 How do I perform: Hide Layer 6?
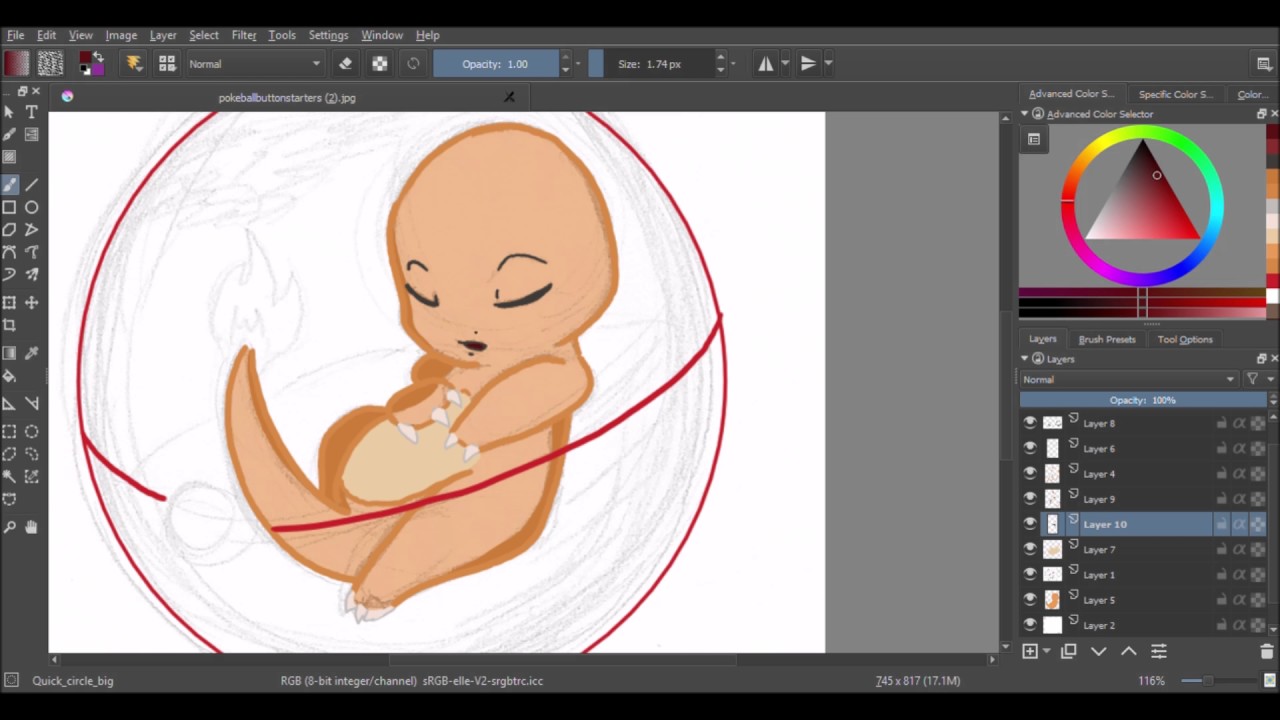[x=1030, y=448]
